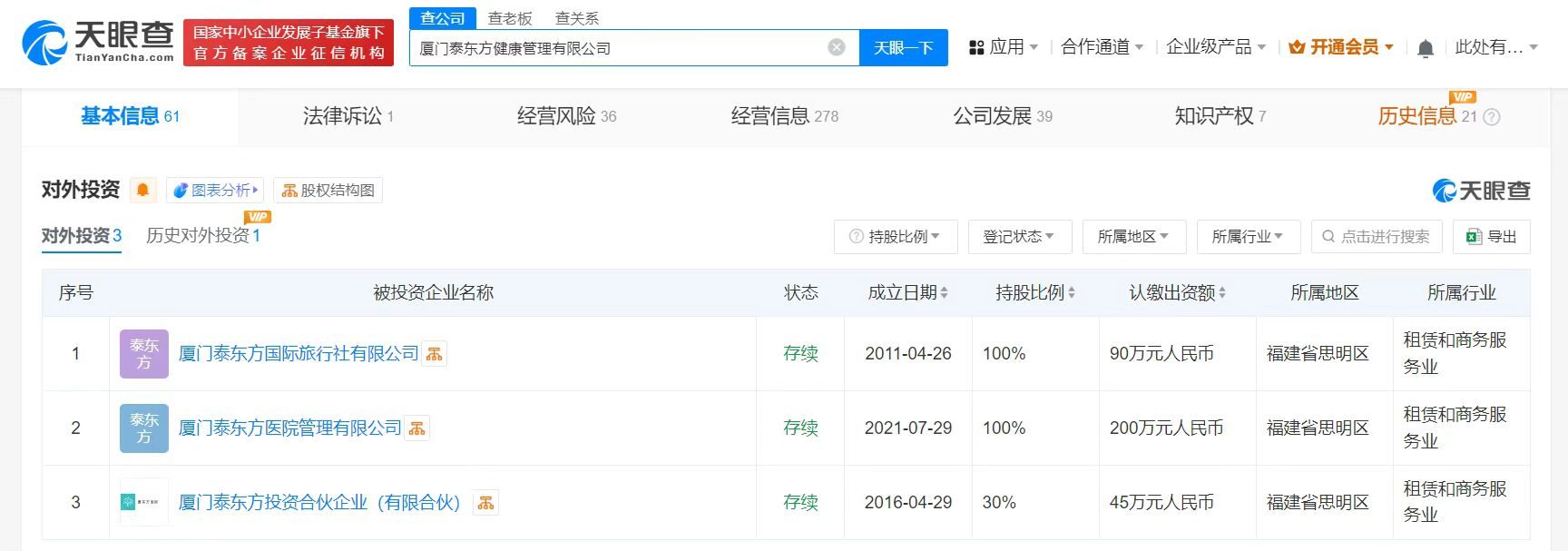Screen dimensions: 1568x551
Task: Click the 存续 status of 厦门泰东方医院管理有限公司
Action: pyautogui.click(x=800, y=428)
